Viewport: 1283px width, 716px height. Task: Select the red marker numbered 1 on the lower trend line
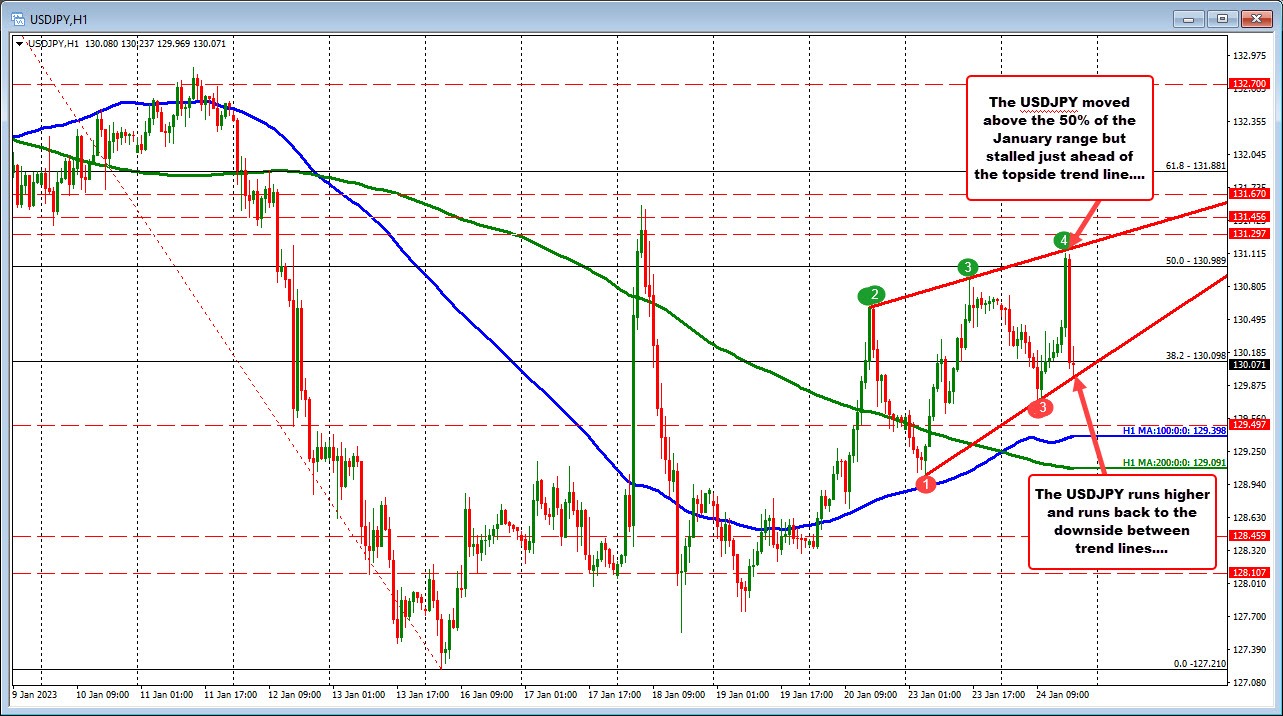click(x=925, y=483)
